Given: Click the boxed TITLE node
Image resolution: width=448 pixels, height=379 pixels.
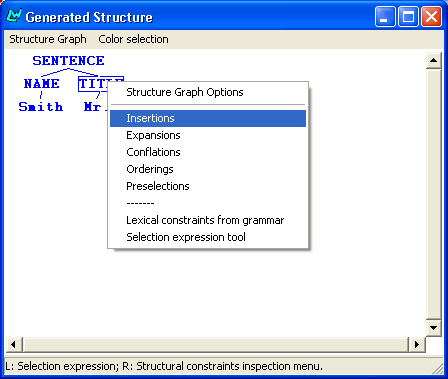Looking at the screenshot, I should tap(94, 84).
